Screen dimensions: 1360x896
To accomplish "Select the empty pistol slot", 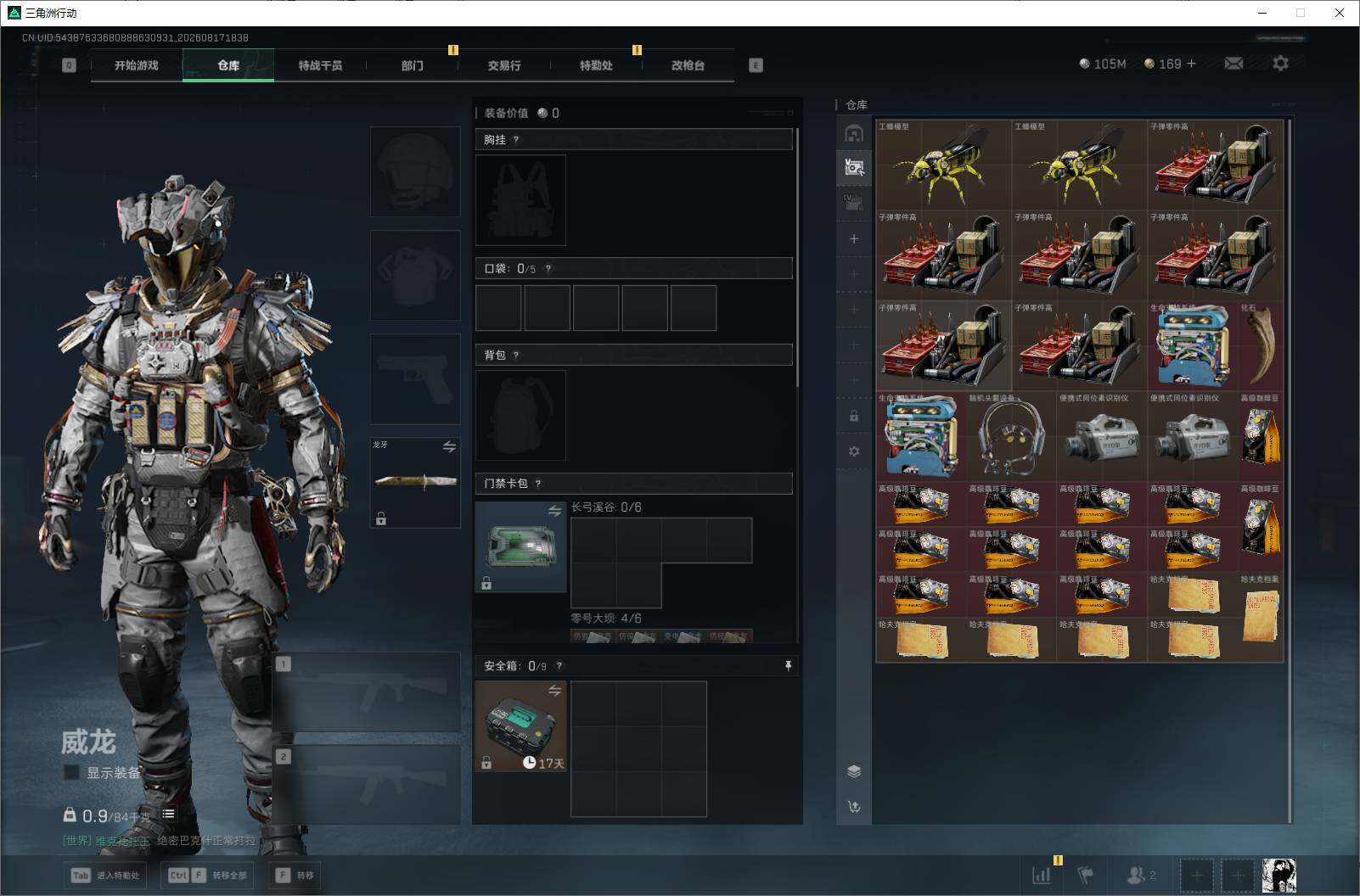I will tap(415, 379).
